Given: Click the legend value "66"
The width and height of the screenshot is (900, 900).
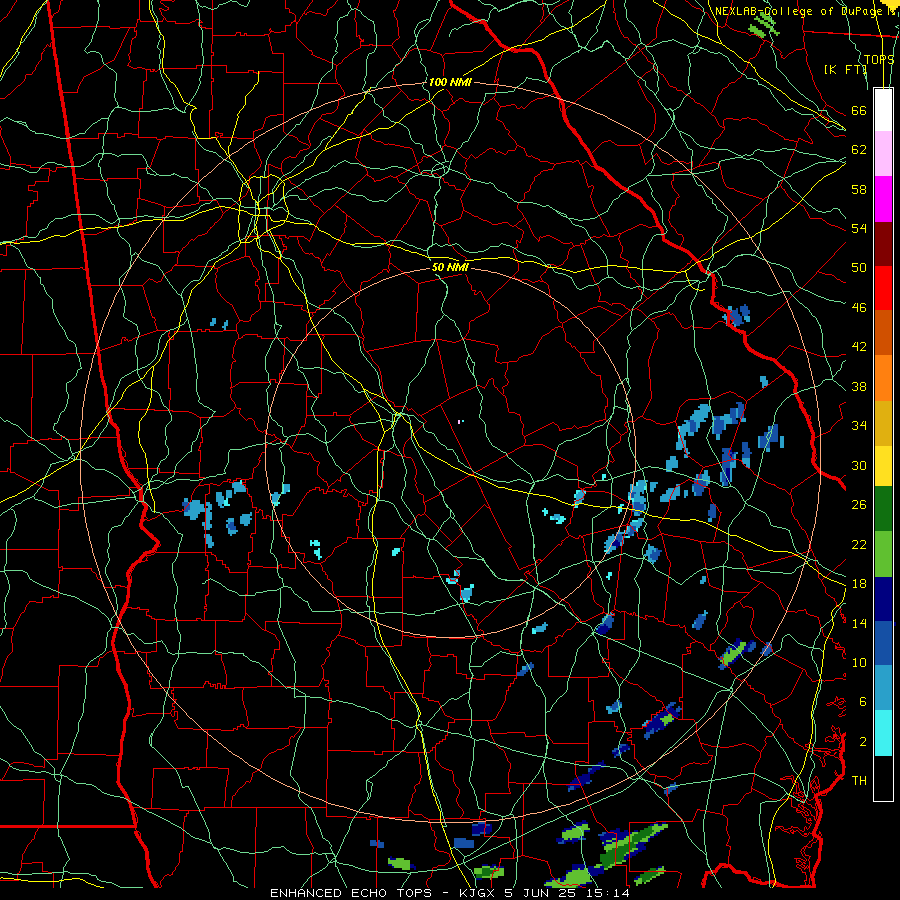Looking at the screenshot, I should [x=859, y=110].
